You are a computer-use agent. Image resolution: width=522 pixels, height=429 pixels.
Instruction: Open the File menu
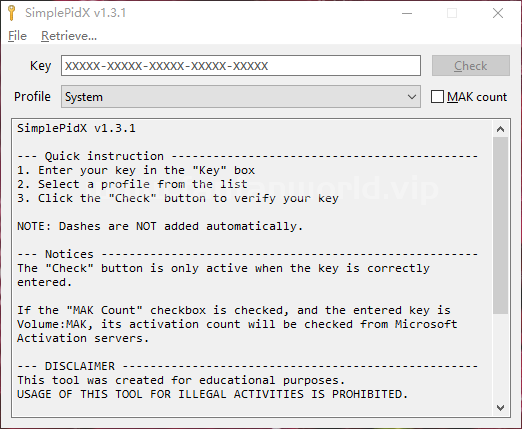pyautogui.click(x=17, y=36)
